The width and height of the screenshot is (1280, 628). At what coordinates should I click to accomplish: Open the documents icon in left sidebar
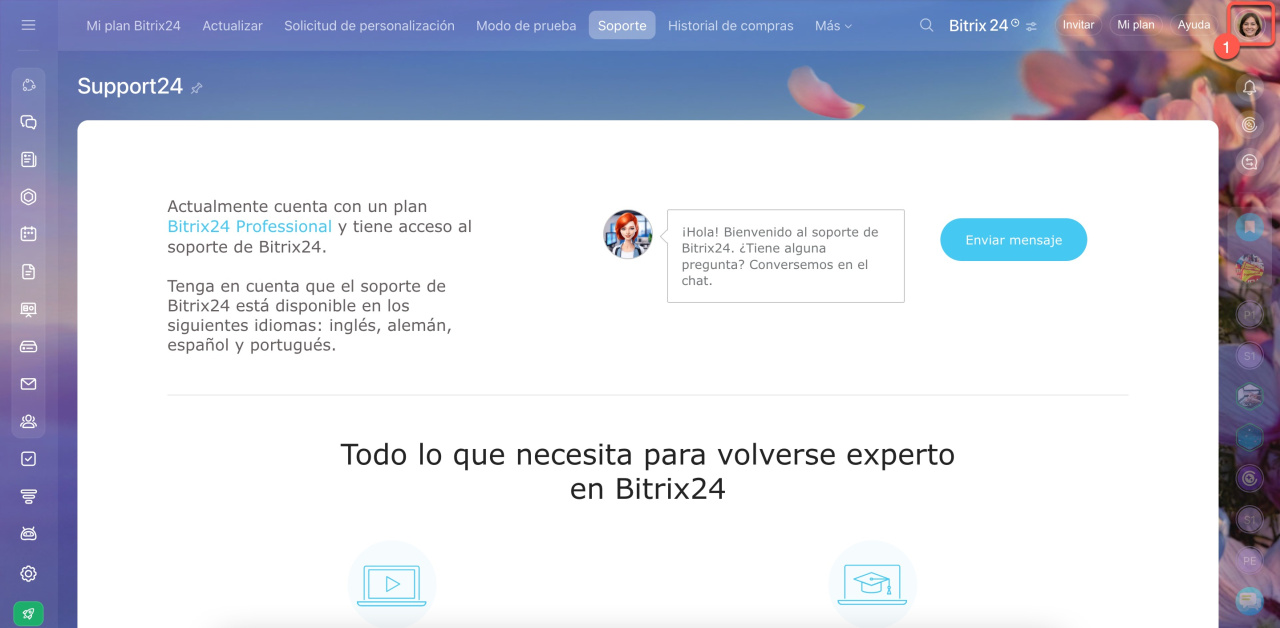(x=28, y=271)
